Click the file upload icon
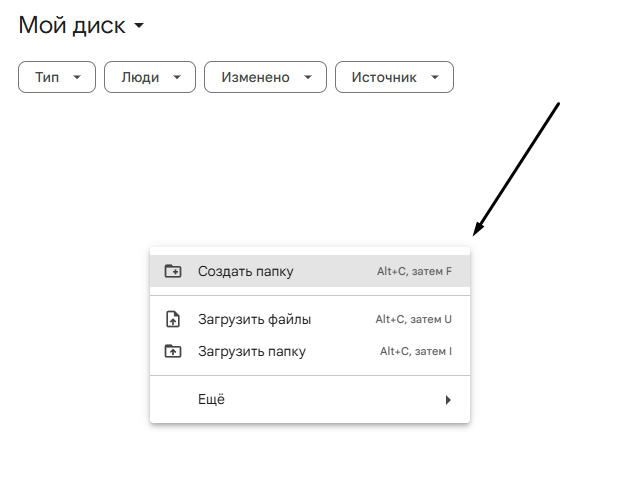624x486 pixels. tap(173, 319)
